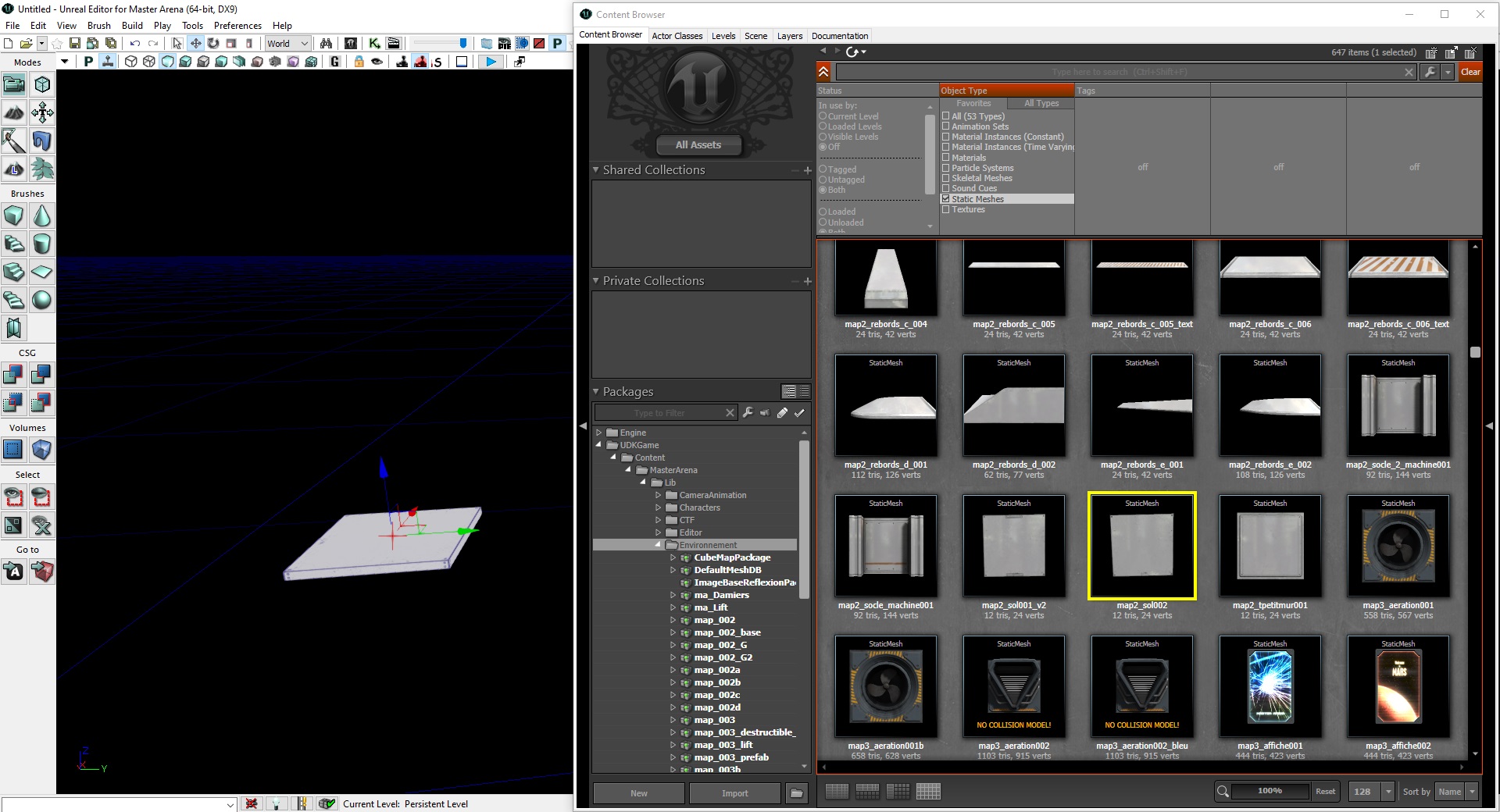
Task: Collapse the Packages section
Action: click(x=596, y=391)
